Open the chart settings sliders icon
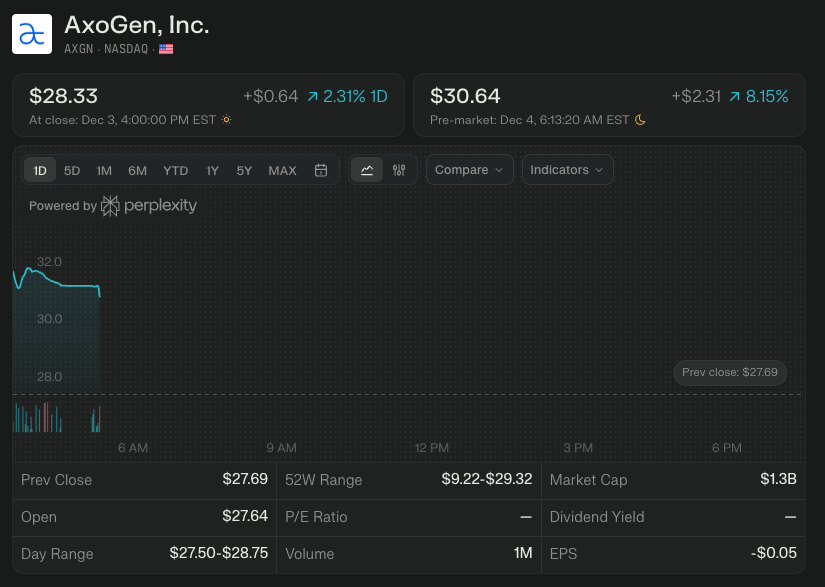Viewport: 825px width, 587px height. pyautogui.click(x=399, y=170)
